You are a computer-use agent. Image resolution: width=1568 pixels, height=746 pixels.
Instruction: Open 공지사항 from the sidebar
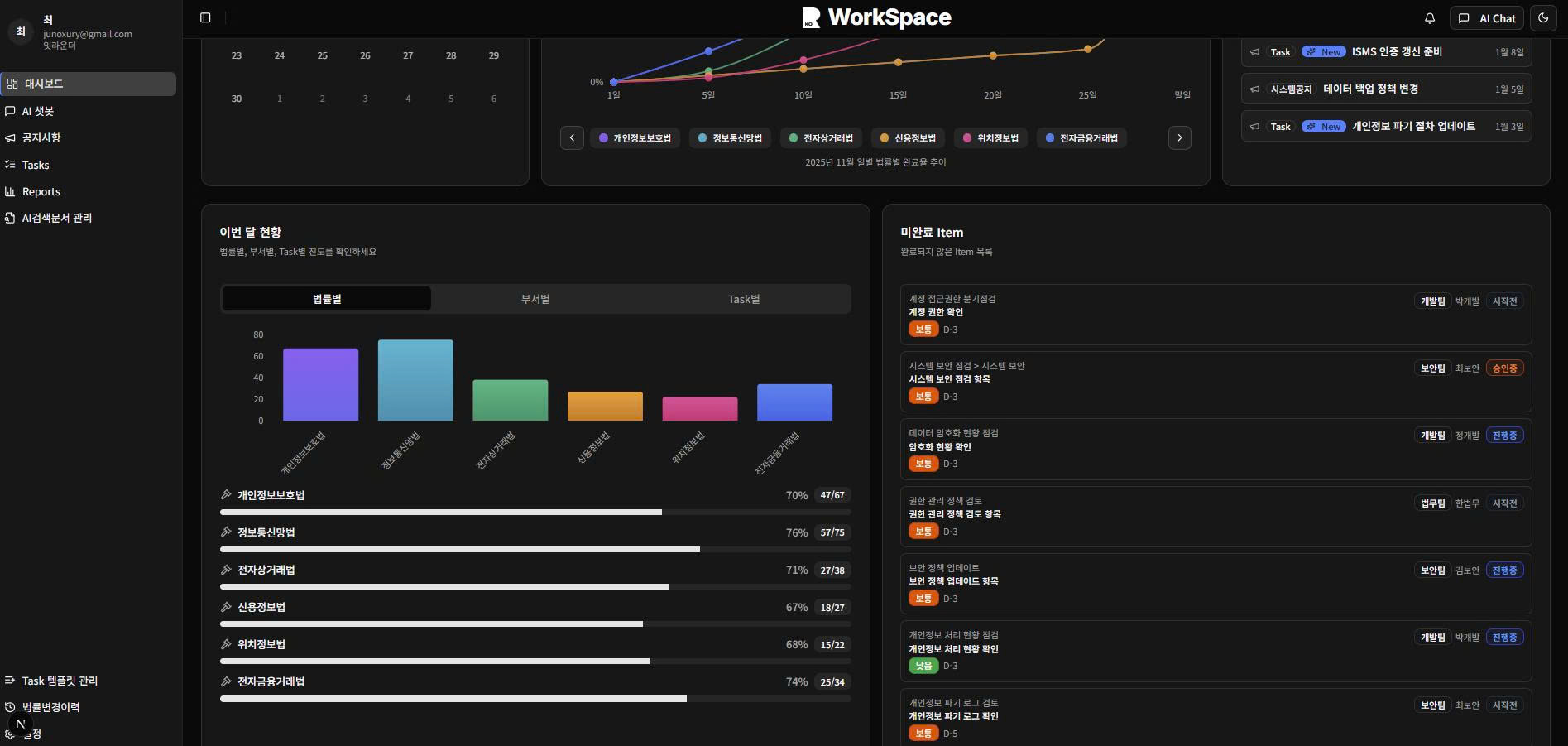click(41, 137)
